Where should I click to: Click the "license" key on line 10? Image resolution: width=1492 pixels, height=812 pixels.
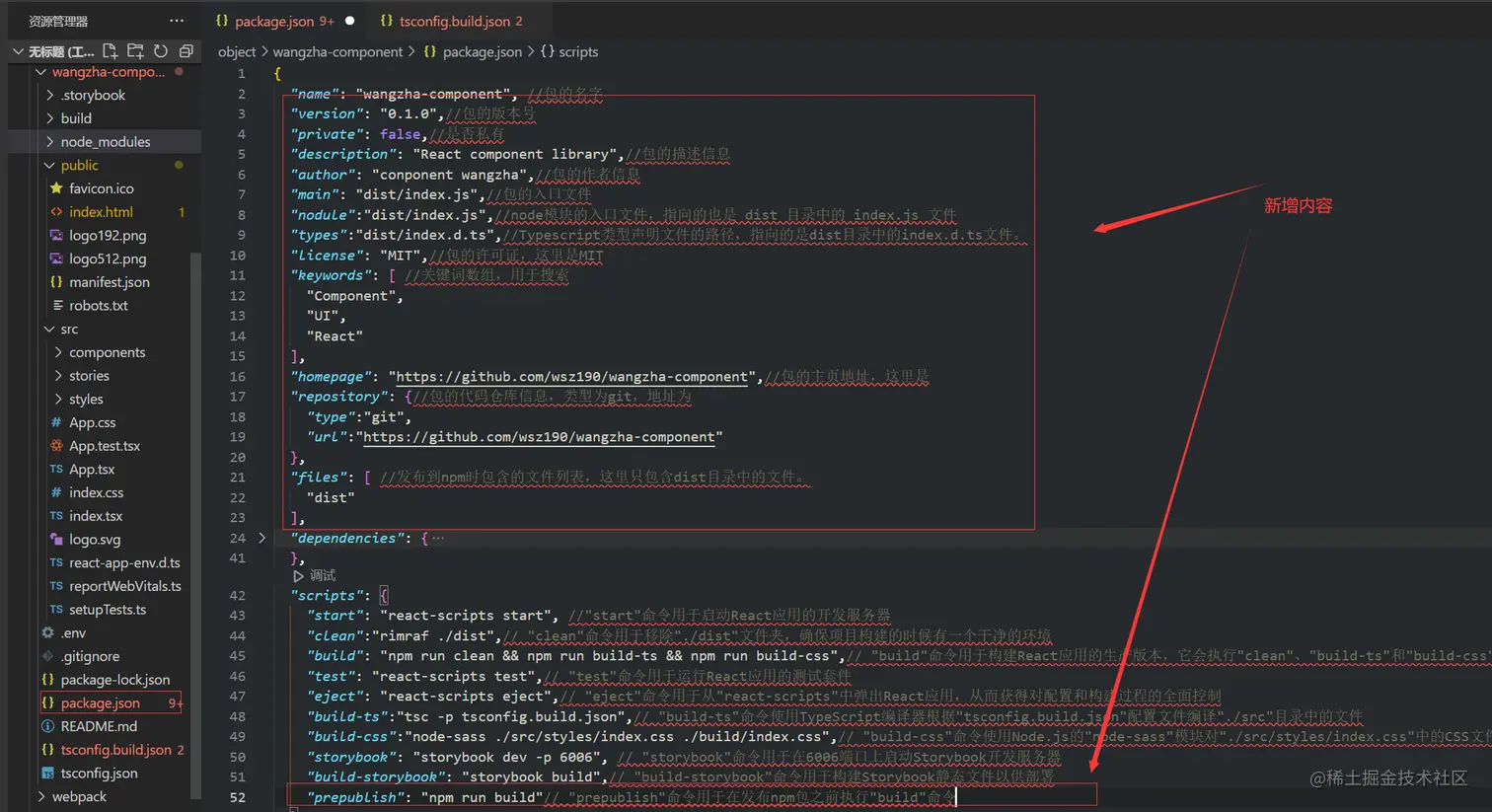coord(327,256)
